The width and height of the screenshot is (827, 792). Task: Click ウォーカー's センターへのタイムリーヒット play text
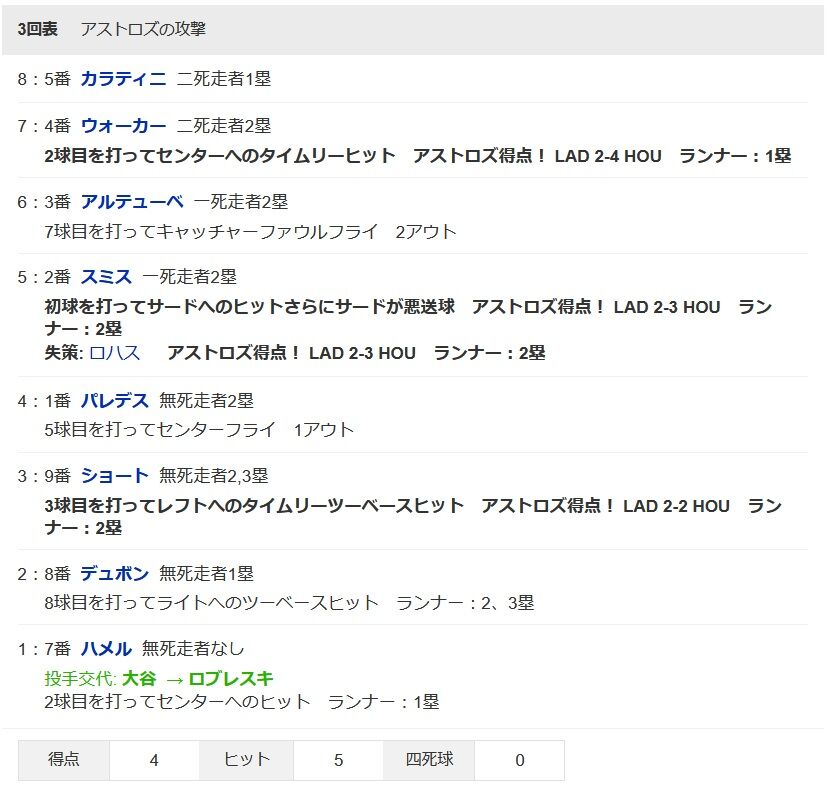[418, 156]
